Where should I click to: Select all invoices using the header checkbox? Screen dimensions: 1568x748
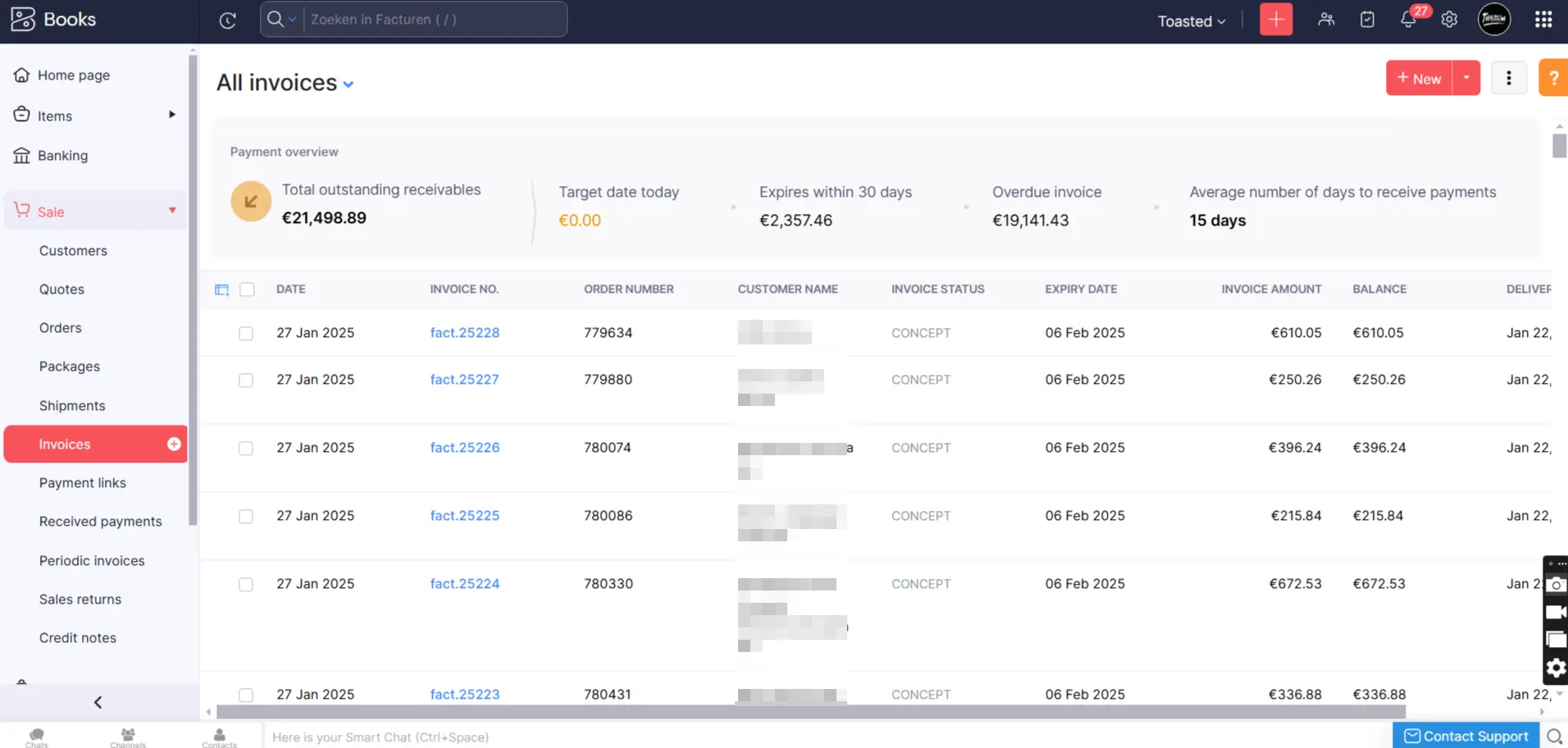[x=247, y=290]
